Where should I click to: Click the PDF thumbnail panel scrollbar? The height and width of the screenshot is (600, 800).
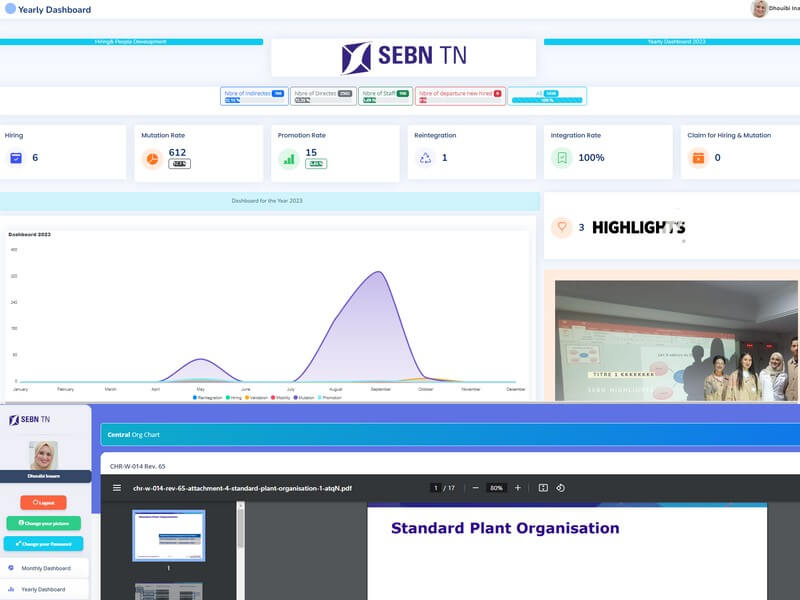tap(241, 528)
